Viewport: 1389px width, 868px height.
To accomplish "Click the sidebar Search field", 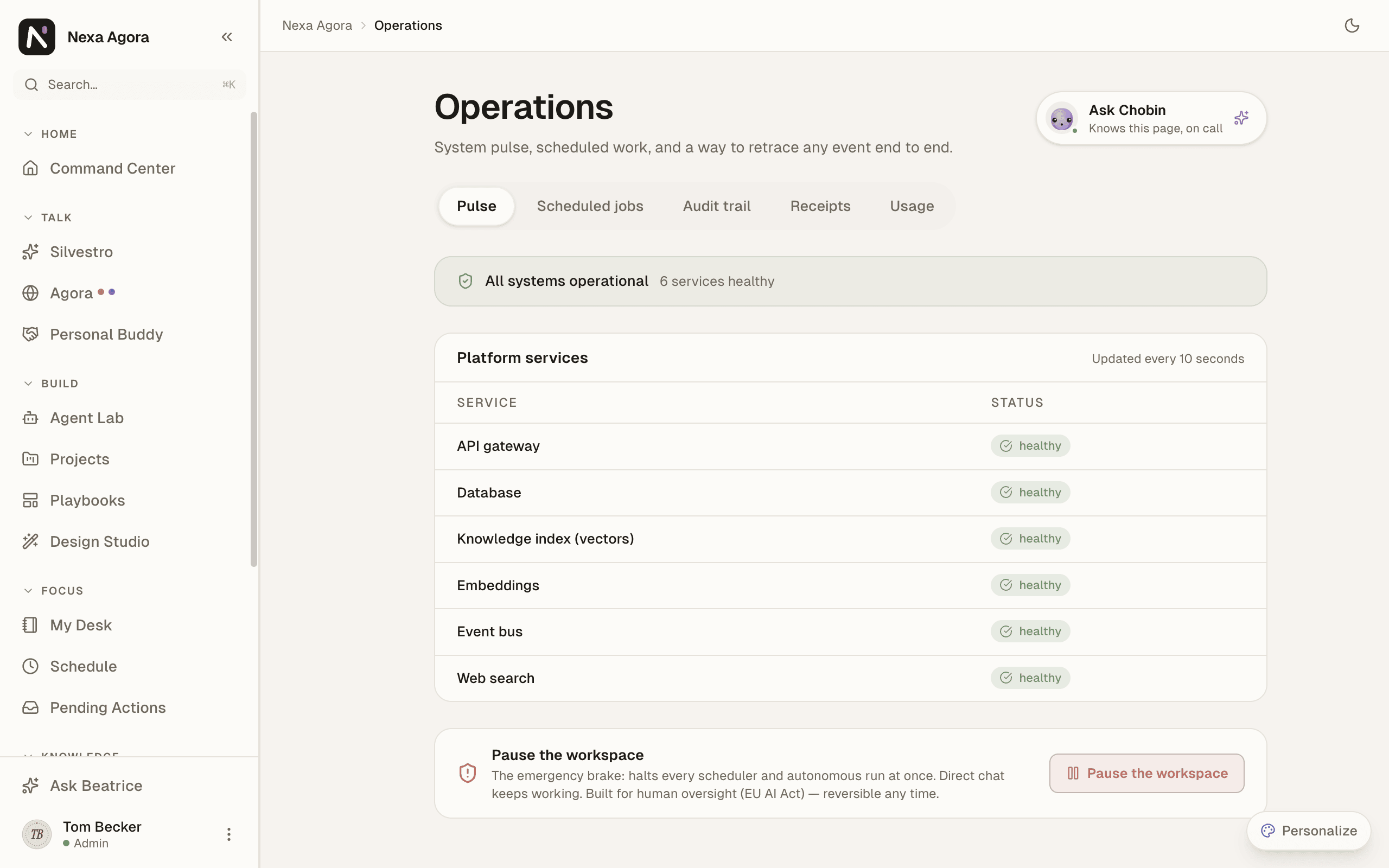I will click(130, 85).
